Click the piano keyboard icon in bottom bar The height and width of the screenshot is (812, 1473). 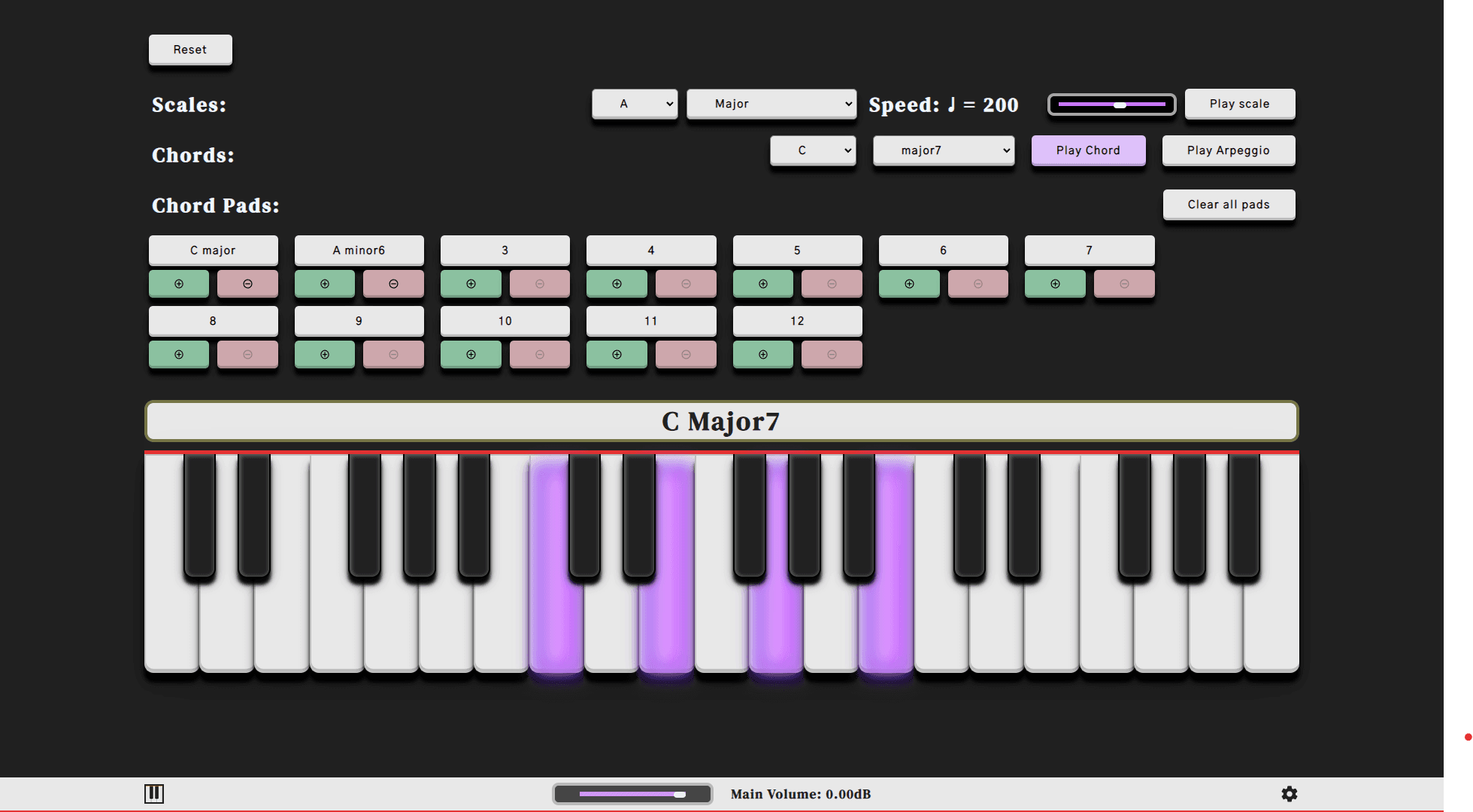click(x=154, y=793)
